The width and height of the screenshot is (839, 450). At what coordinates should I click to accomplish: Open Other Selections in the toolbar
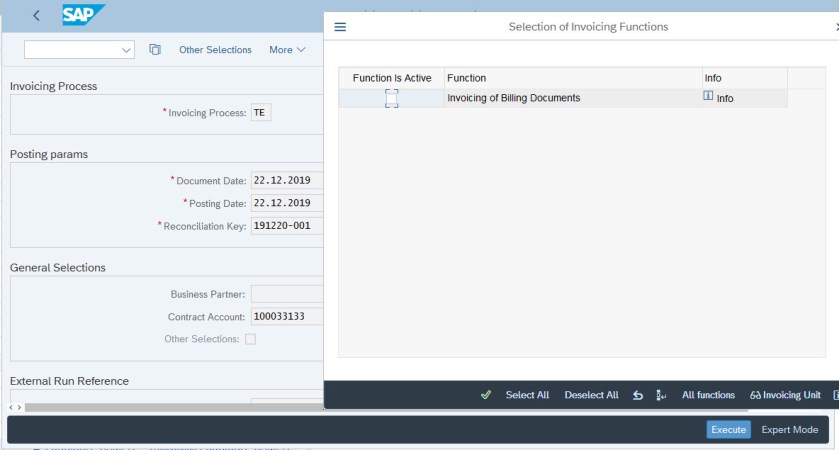[x=215, y=50]
